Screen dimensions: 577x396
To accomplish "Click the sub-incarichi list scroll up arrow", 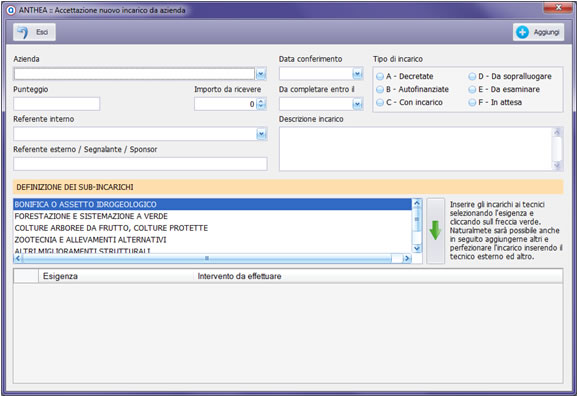I will (x=417, y=203).
